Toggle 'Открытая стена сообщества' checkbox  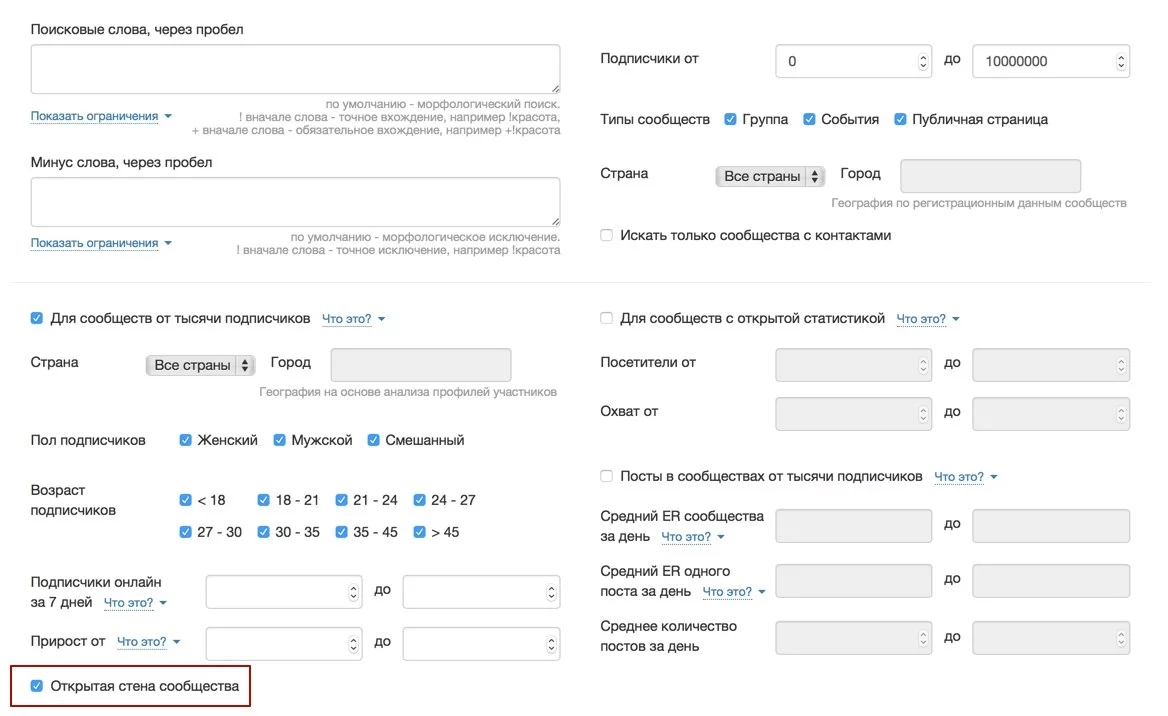[x=37, y=686]
